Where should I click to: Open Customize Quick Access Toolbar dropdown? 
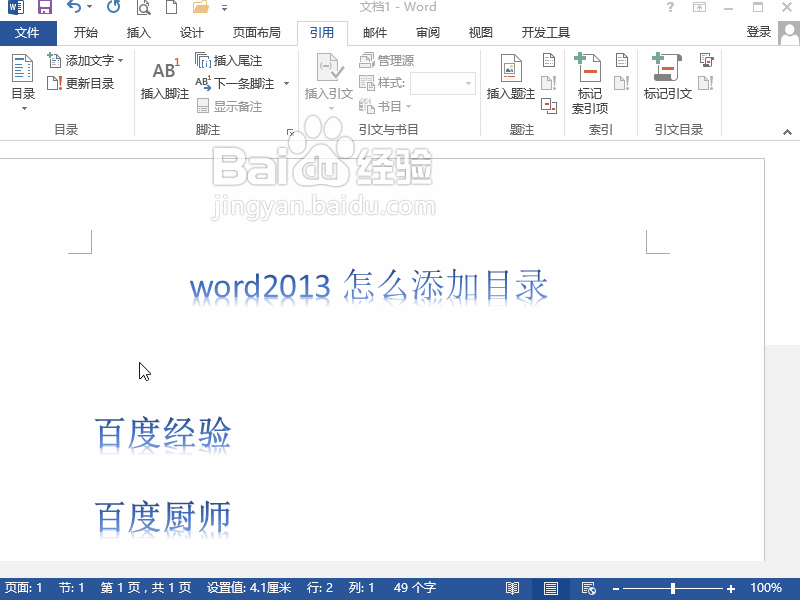(224, 8)
